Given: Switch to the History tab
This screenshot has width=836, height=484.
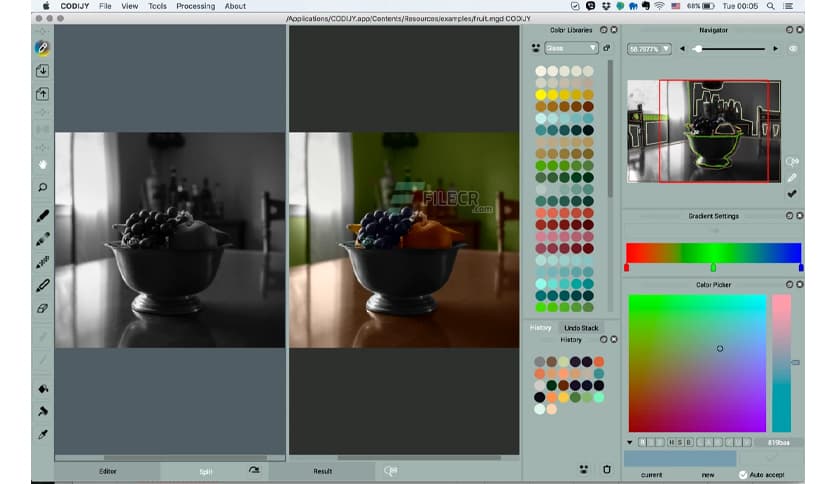Looking at the screenshot, I should coord(540,327).
